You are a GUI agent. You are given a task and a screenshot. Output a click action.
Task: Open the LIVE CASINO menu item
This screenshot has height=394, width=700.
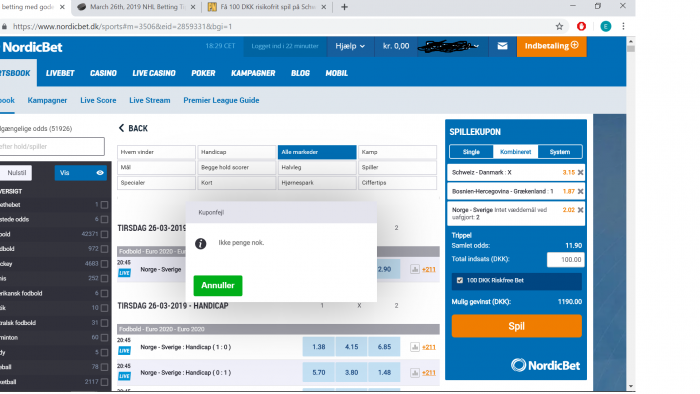point(154,73)
